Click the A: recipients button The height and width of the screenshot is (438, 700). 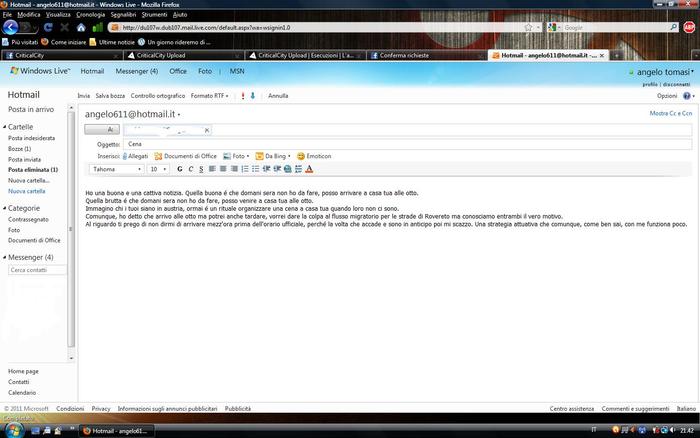click(x=102, y=129)
